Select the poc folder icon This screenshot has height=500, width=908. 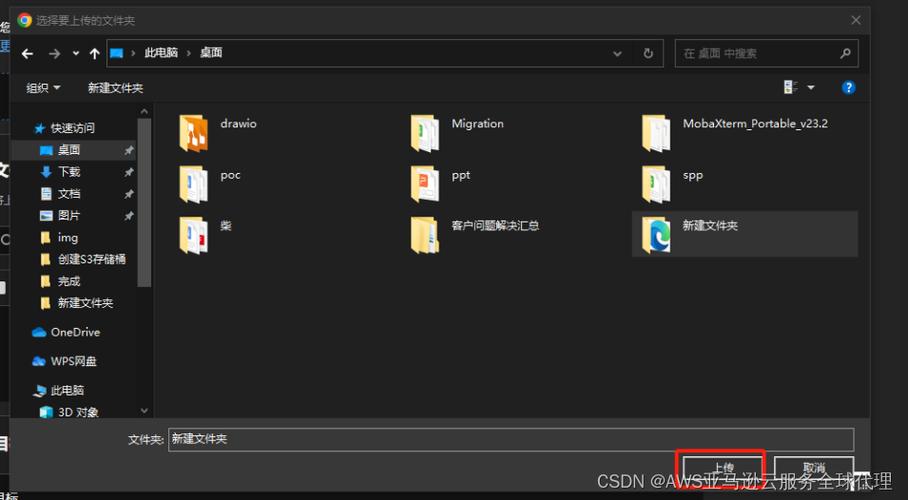click(x=193, y=184)
